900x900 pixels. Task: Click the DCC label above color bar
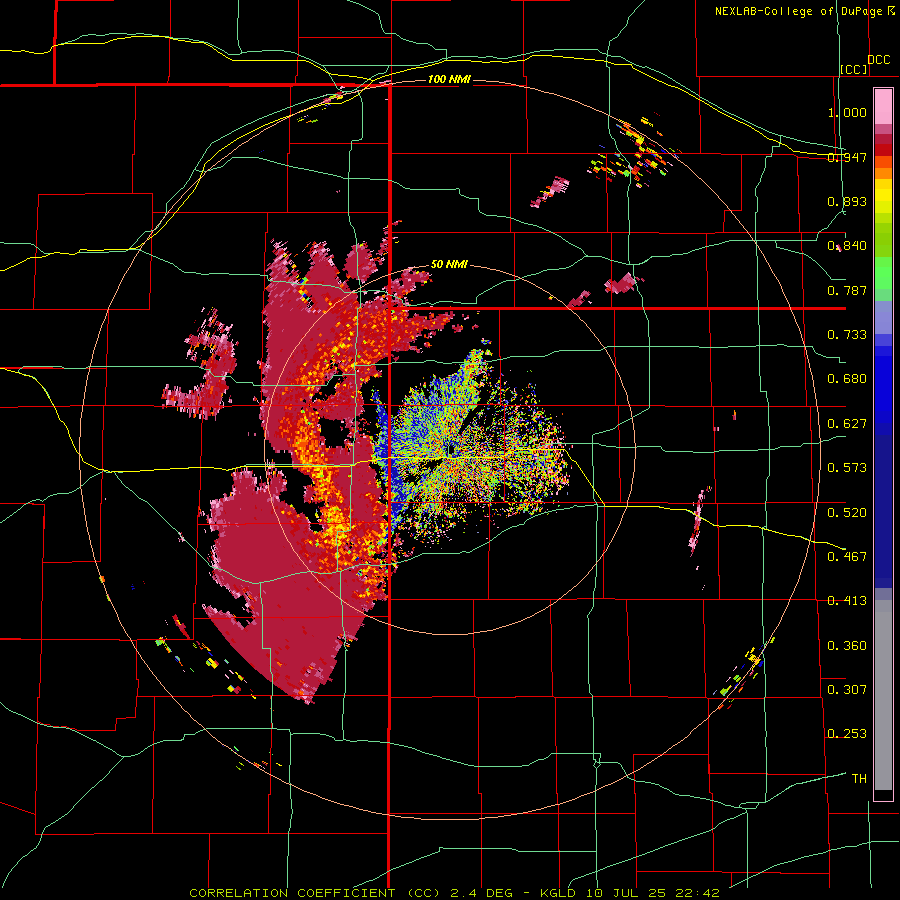878,60
